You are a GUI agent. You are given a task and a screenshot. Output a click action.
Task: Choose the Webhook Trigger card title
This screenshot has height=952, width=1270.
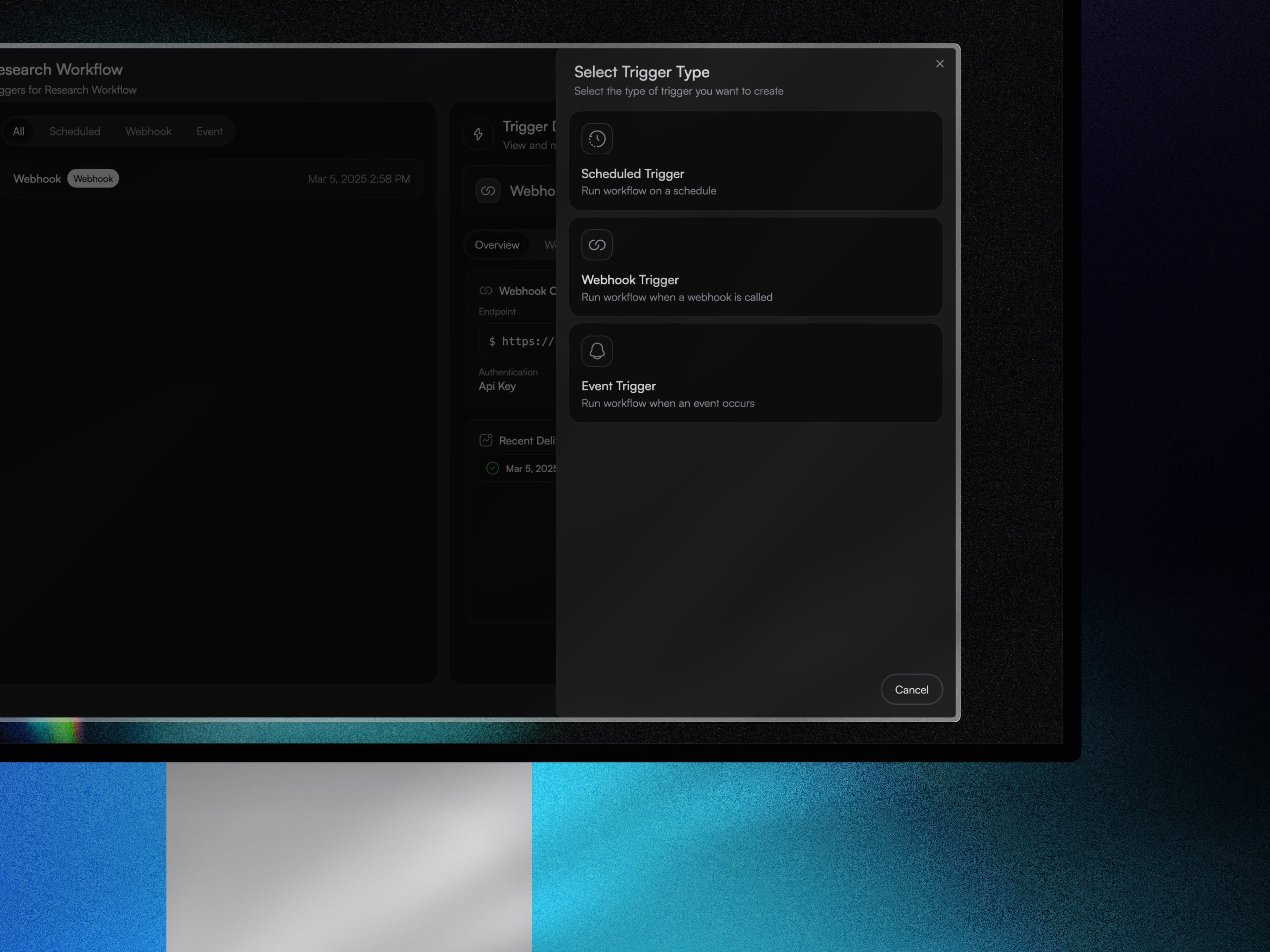[x=630, y=280]
